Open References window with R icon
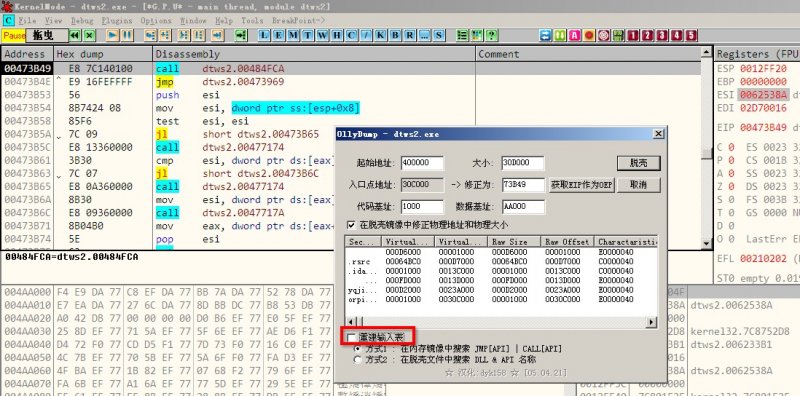Image resolution: width=800 pixels, height=396 pixels. point(410,35)
